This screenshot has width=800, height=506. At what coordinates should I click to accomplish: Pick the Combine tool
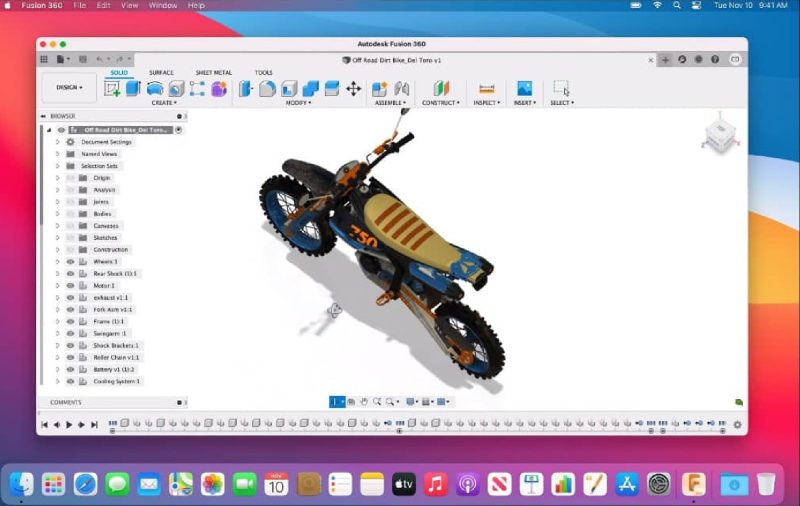click(310, 89)
